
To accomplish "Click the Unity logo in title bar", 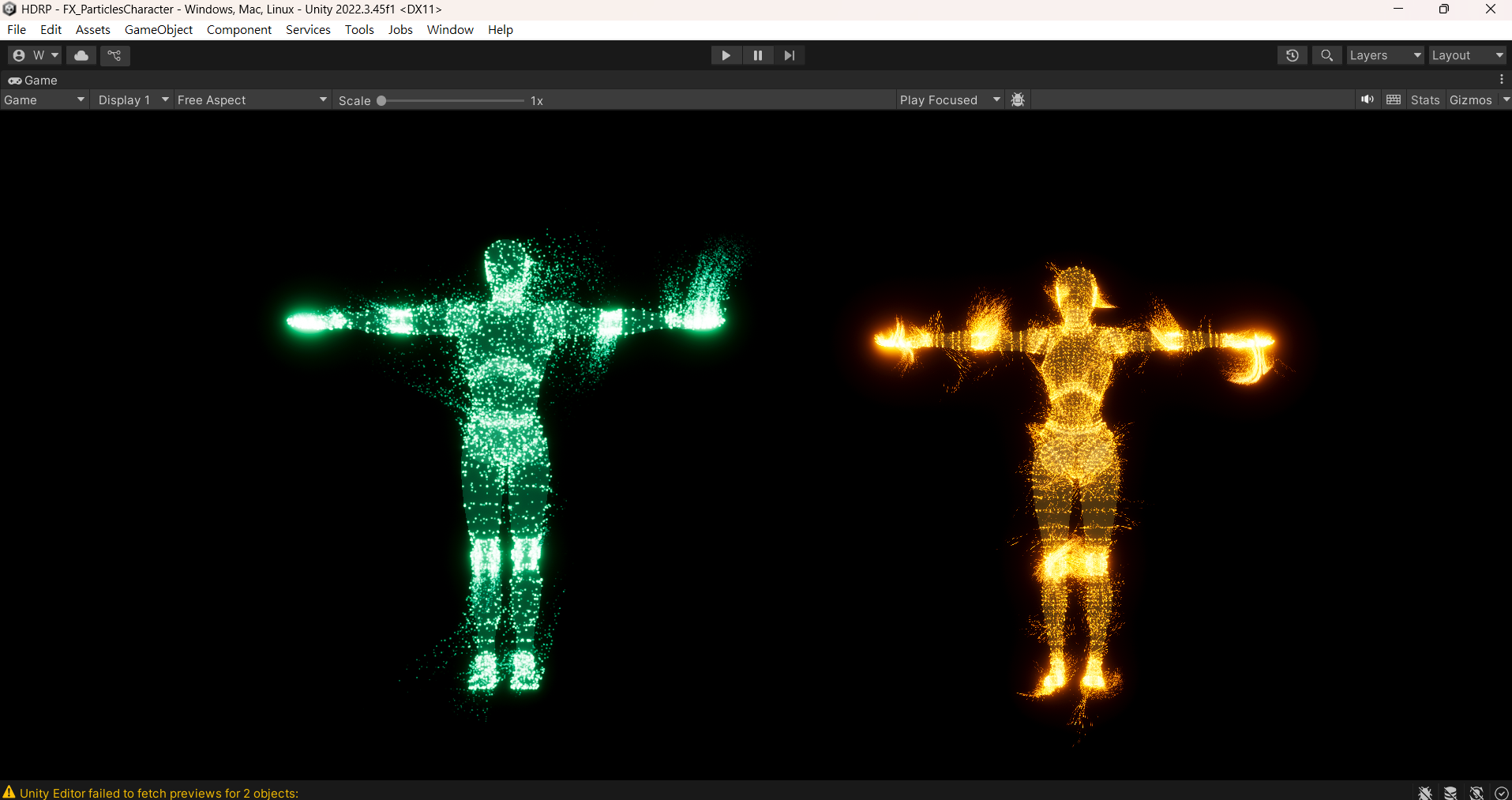I will pos(9,9).
